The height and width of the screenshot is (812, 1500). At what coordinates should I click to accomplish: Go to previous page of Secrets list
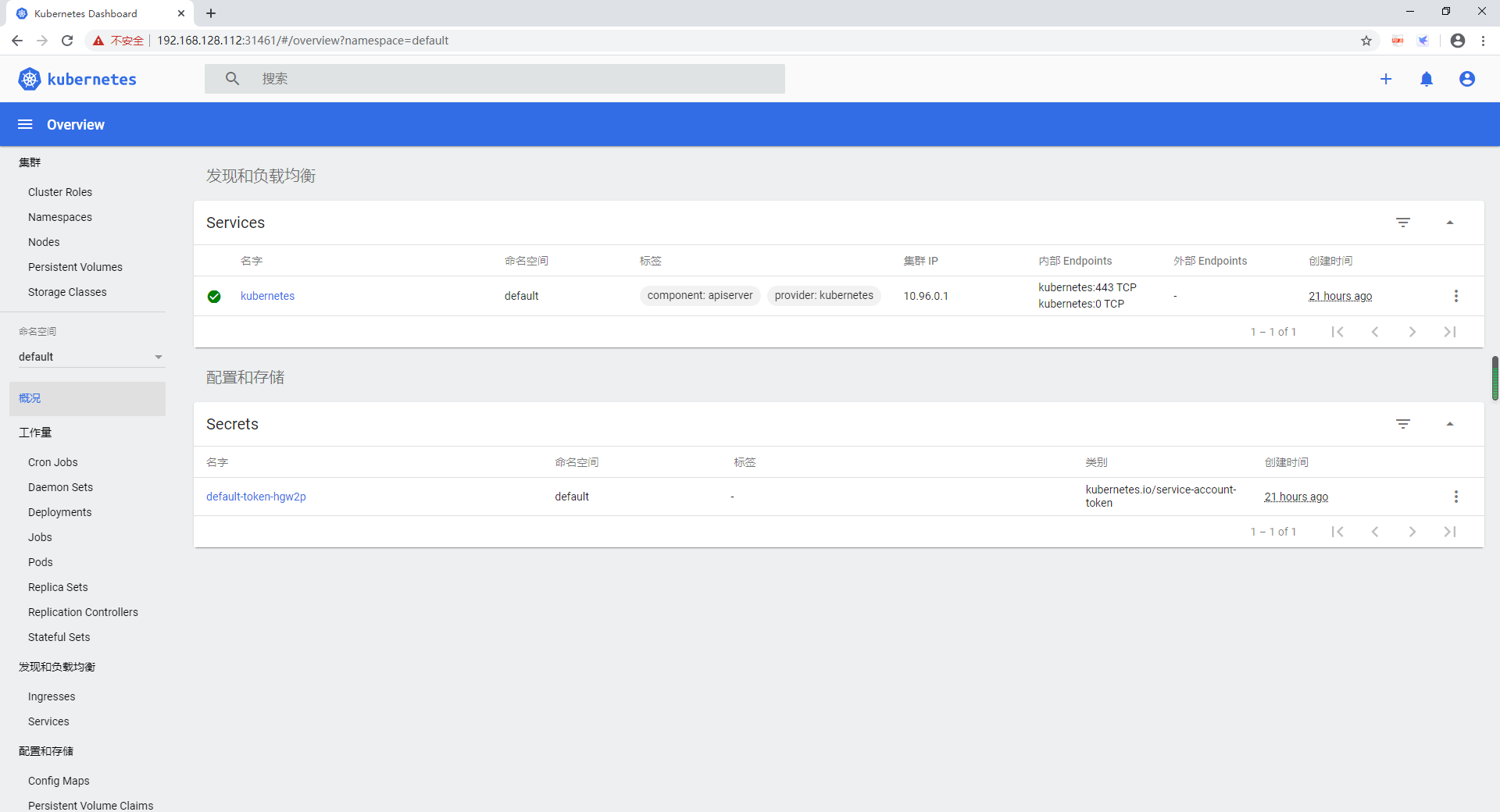pyautogui.click(x=1375, y=532)
